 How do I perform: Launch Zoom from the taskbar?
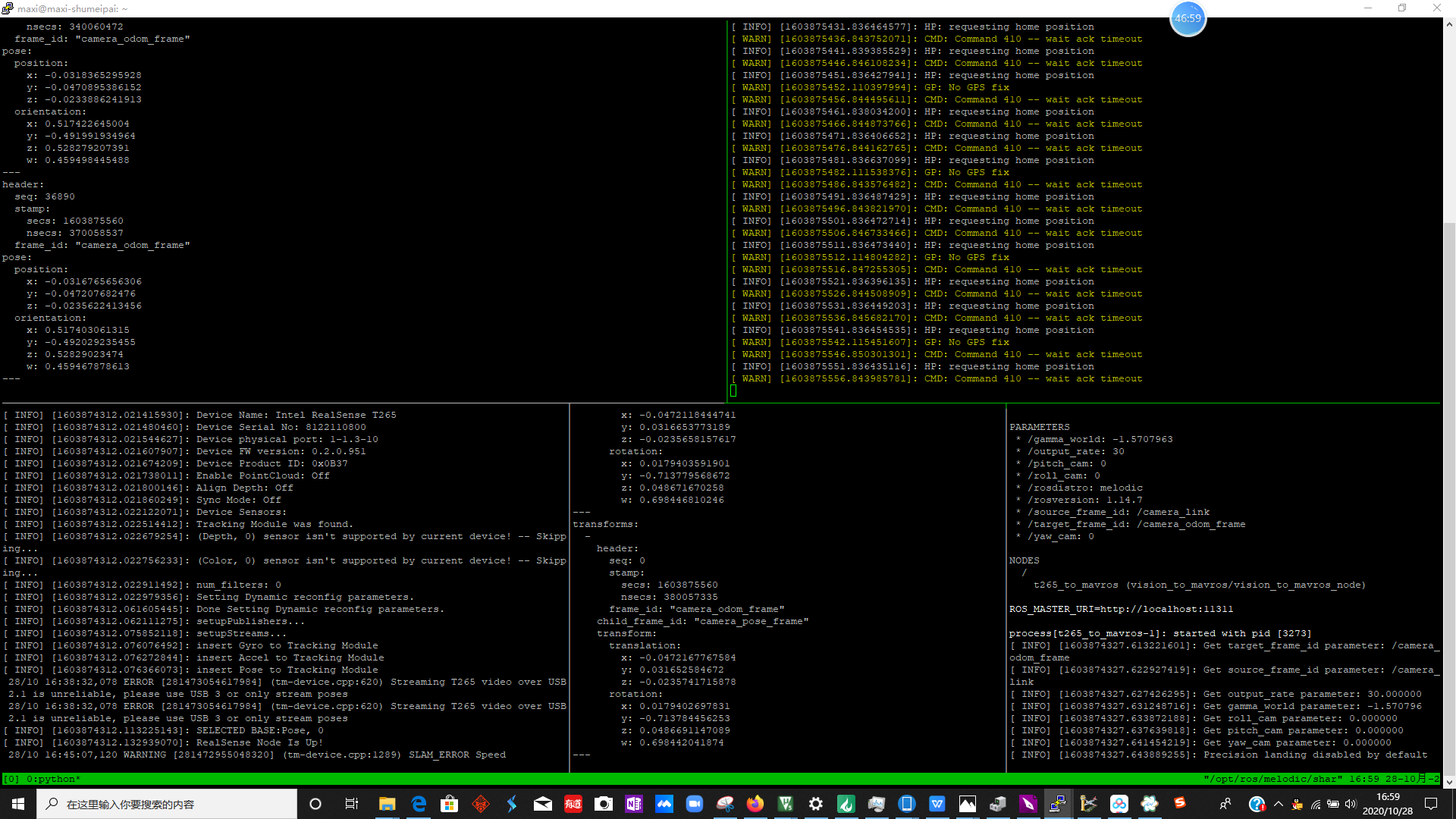(695, 804)
